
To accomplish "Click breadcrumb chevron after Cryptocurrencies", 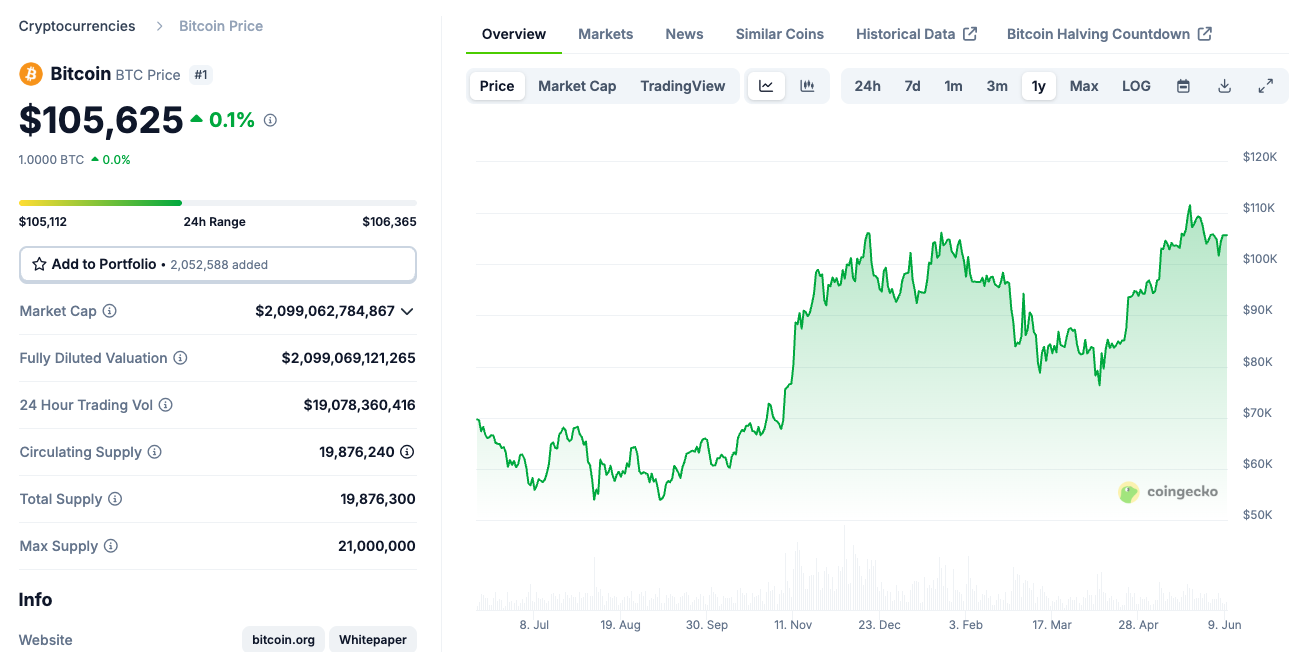I will pos(158,26).
